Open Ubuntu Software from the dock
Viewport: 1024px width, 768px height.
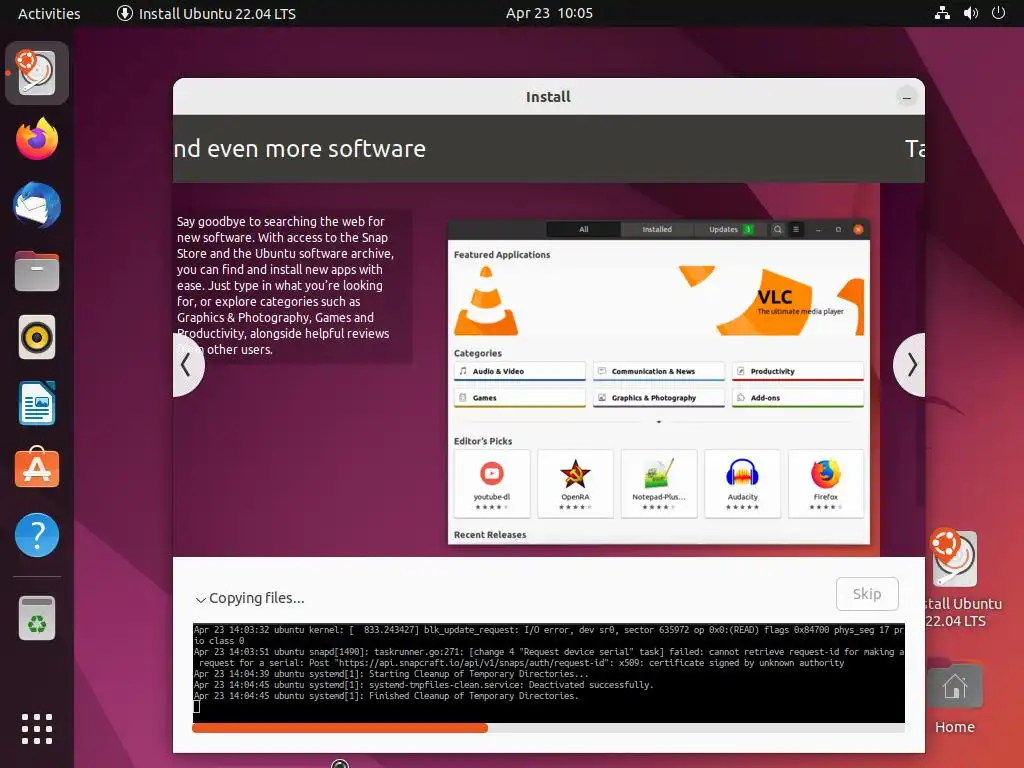coord(37,468)
